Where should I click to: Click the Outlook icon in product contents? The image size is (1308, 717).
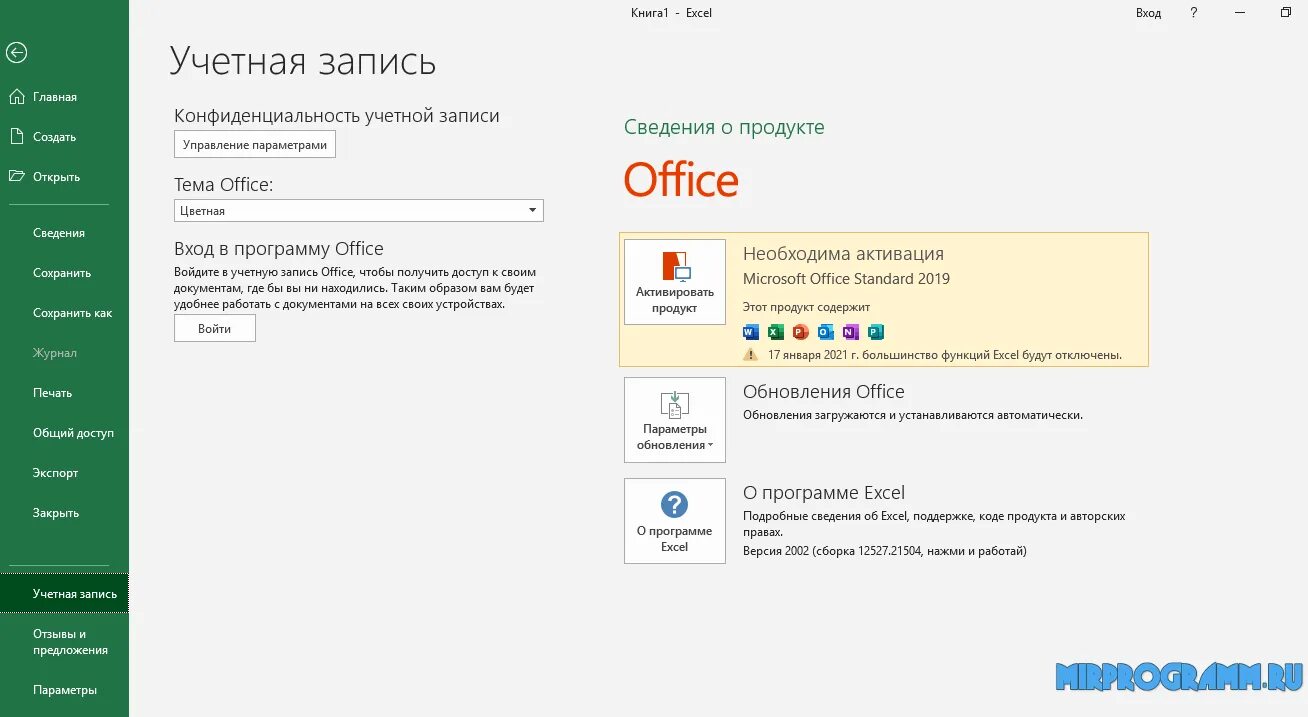pyautogui.click(x=826, y=332)
